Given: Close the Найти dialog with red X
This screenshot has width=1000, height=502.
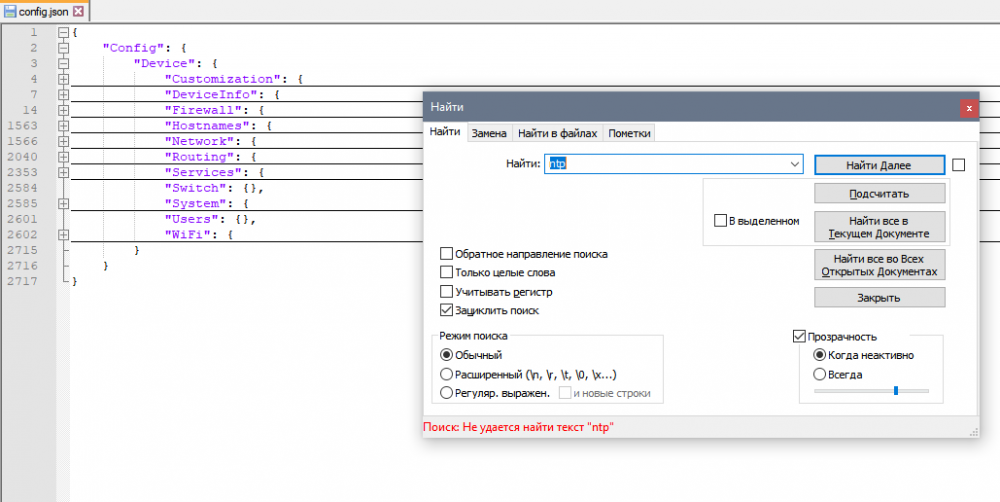Looking at the screenshot, I should [968, 107].
